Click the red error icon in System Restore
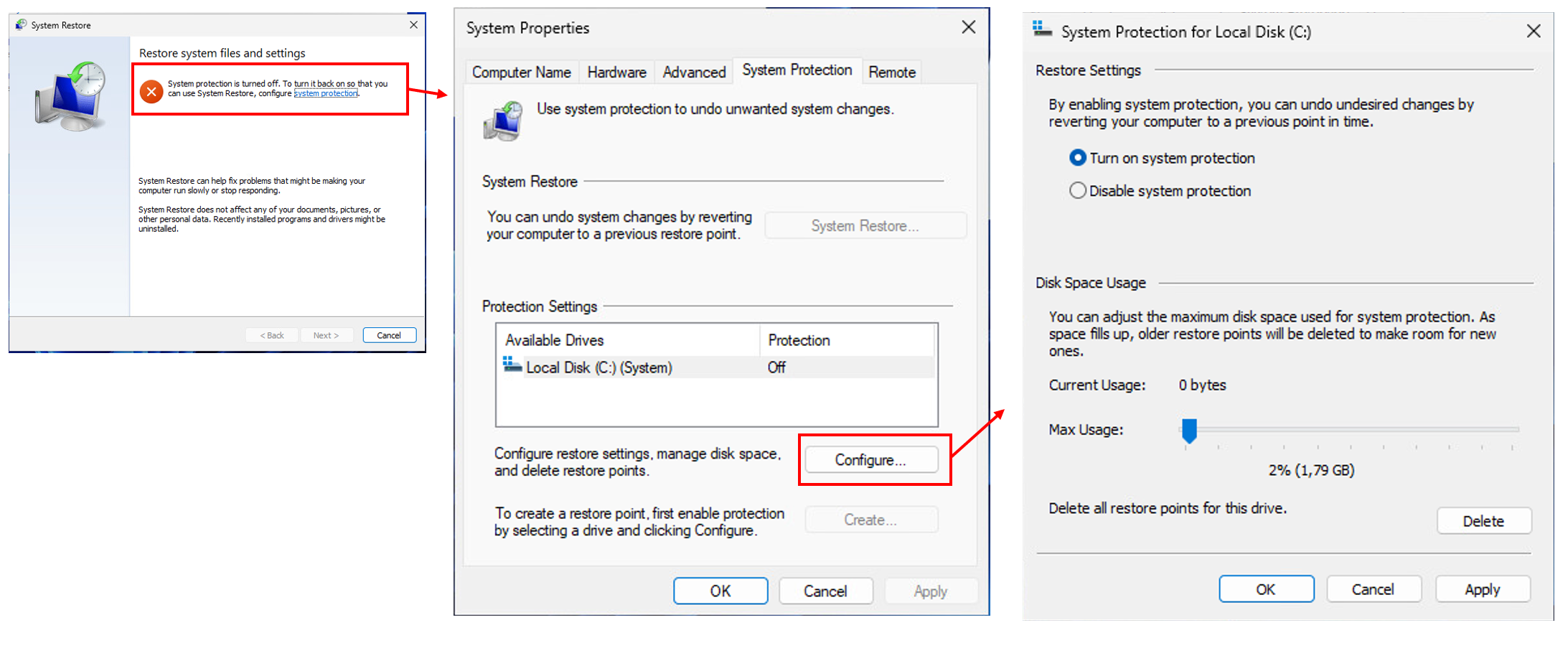Viewport: 1568px width, 666px height. tap(151, 92)
